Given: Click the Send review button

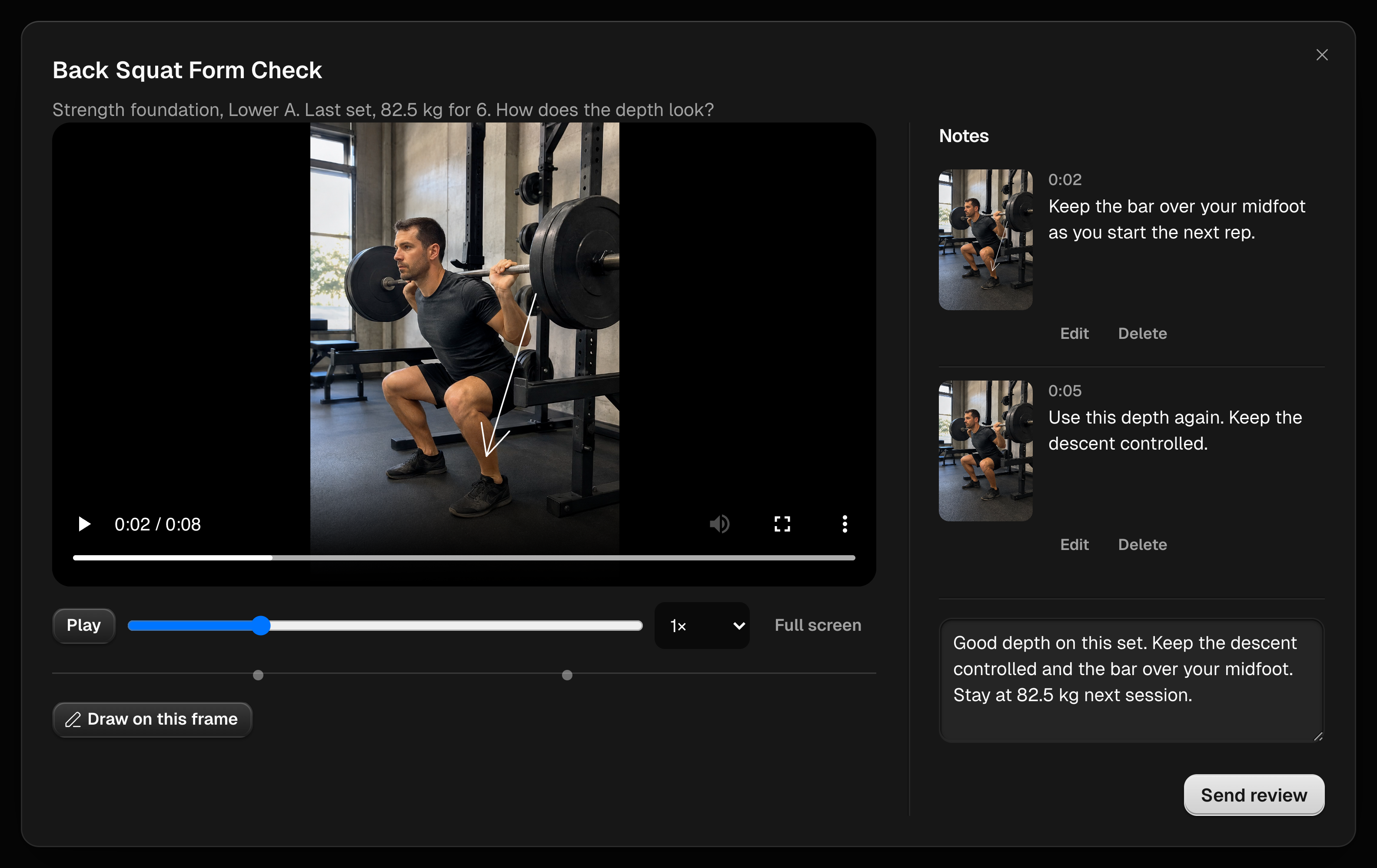Looking at the screenshot, I should 1254,795.
